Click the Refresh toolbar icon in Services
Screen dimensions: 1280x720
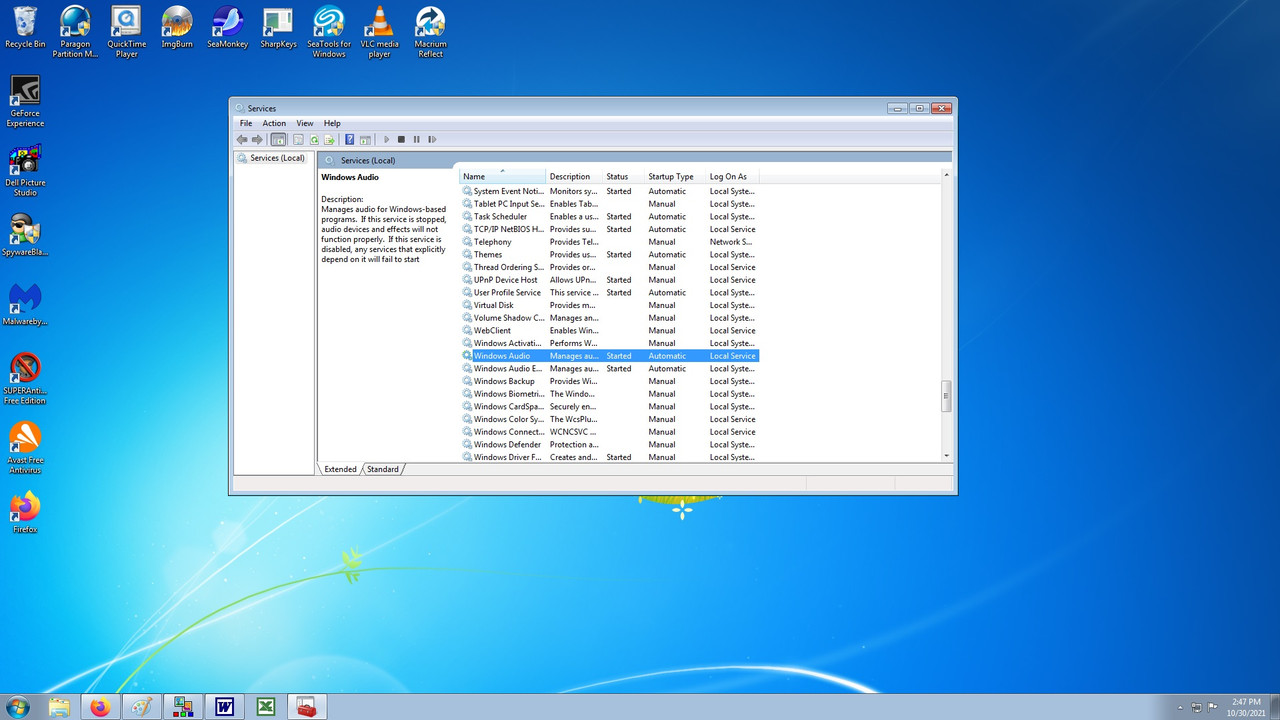(314, 139)
